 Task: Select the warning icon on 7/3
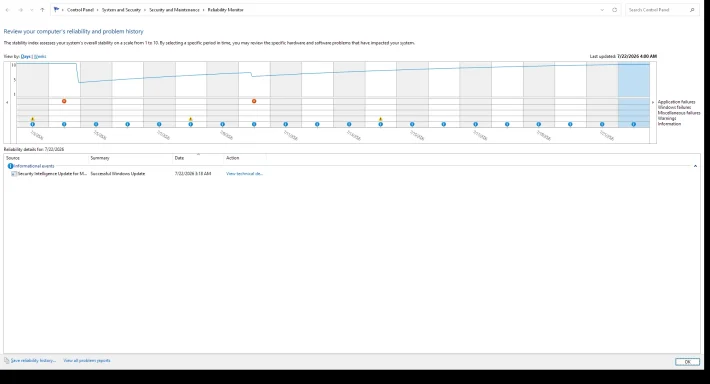point(33,119)
